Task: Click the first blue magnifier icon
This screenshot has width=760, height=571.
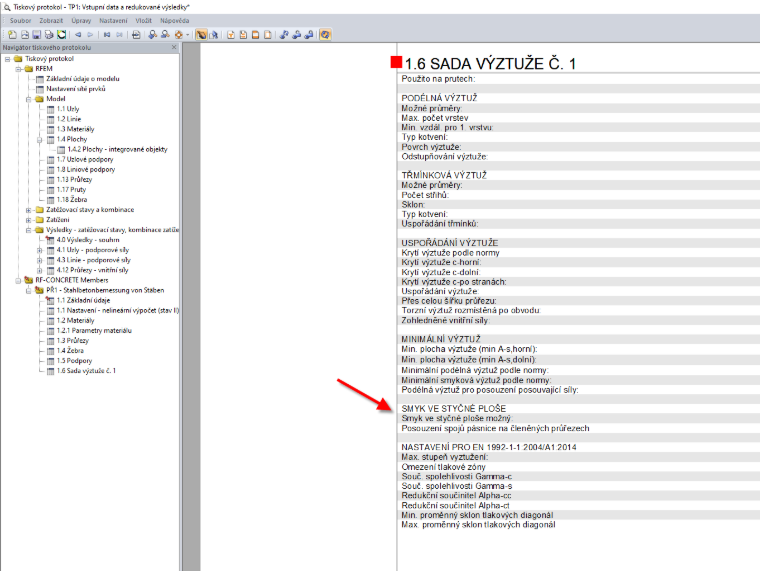Action: (x=153, y=34)
